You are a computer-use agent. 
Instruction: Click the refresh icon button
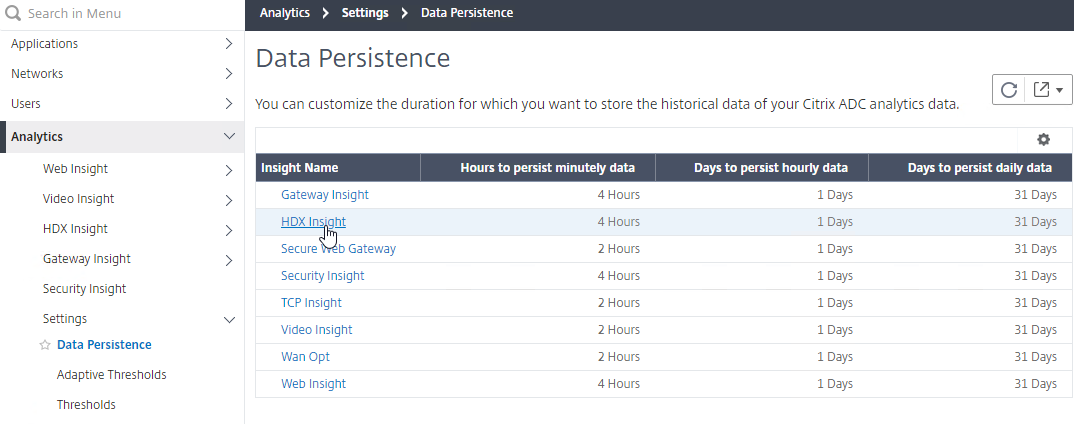tap(1009, 90)
